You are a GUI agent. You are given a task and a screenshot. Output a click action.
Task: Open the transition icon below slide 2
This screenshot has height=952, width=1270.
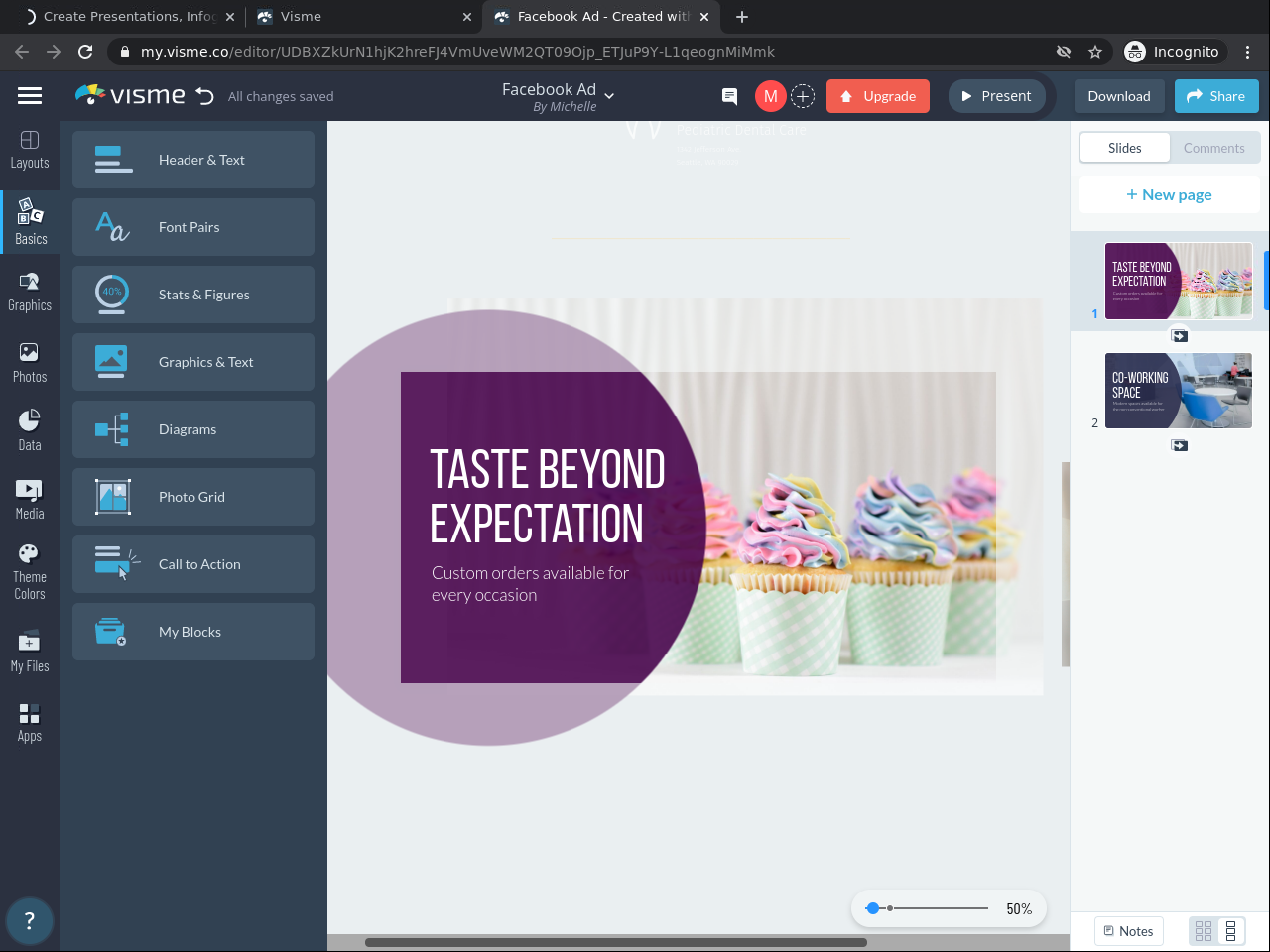(x=1179, y=445)
